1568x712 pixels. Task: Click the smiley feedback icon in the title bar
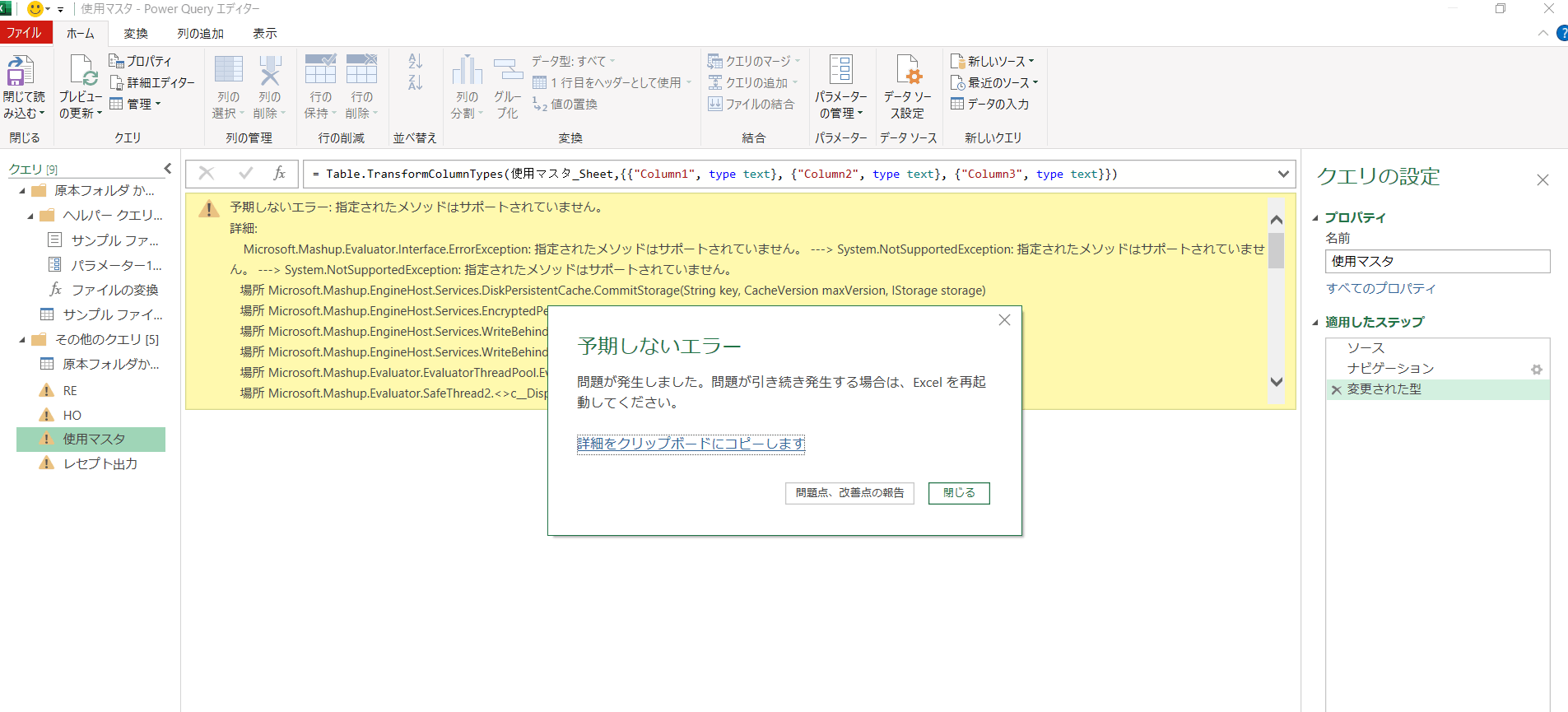tap(35, 9)
